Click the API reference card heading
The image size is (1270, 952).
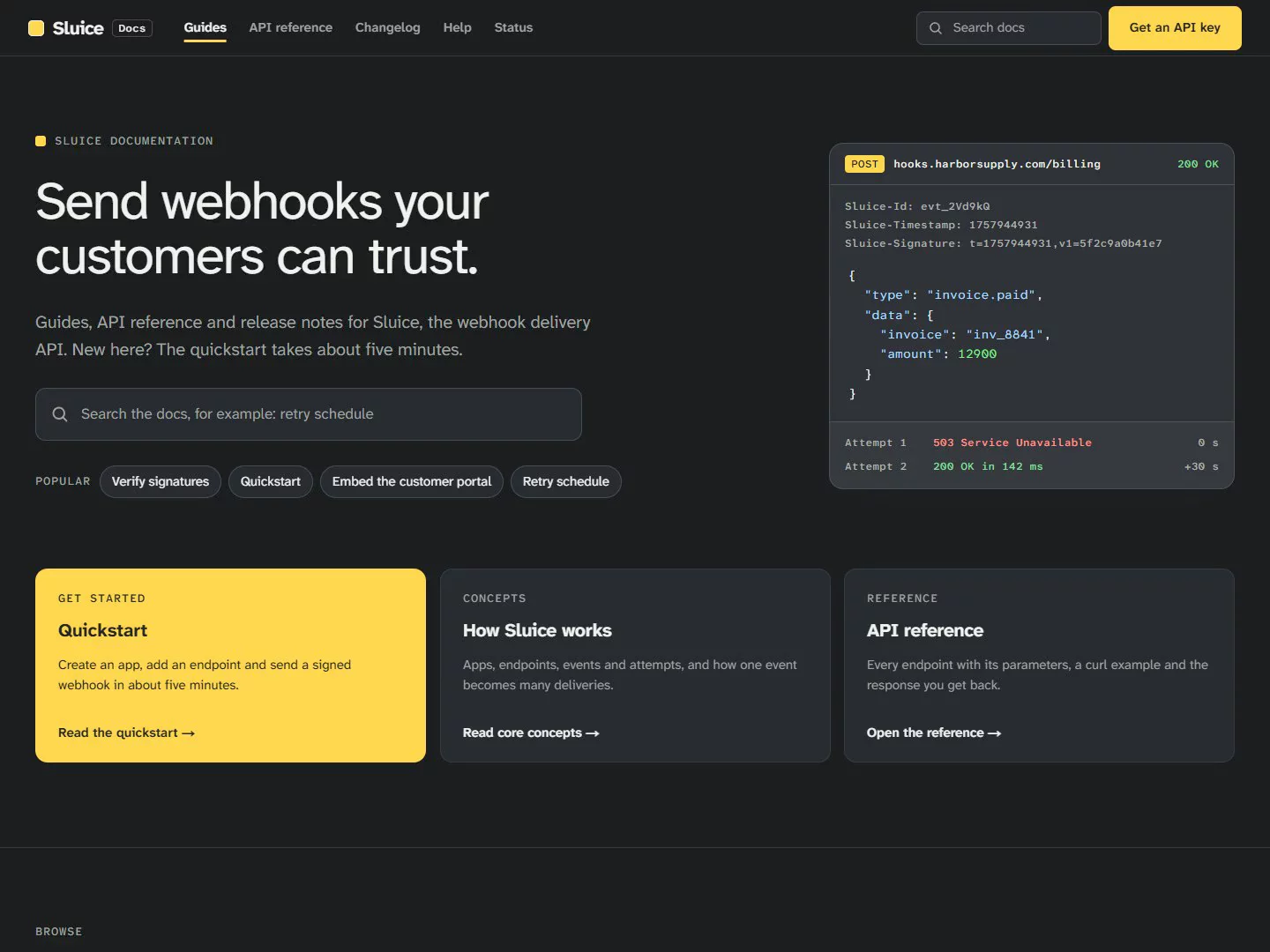(x=925, y=630)
